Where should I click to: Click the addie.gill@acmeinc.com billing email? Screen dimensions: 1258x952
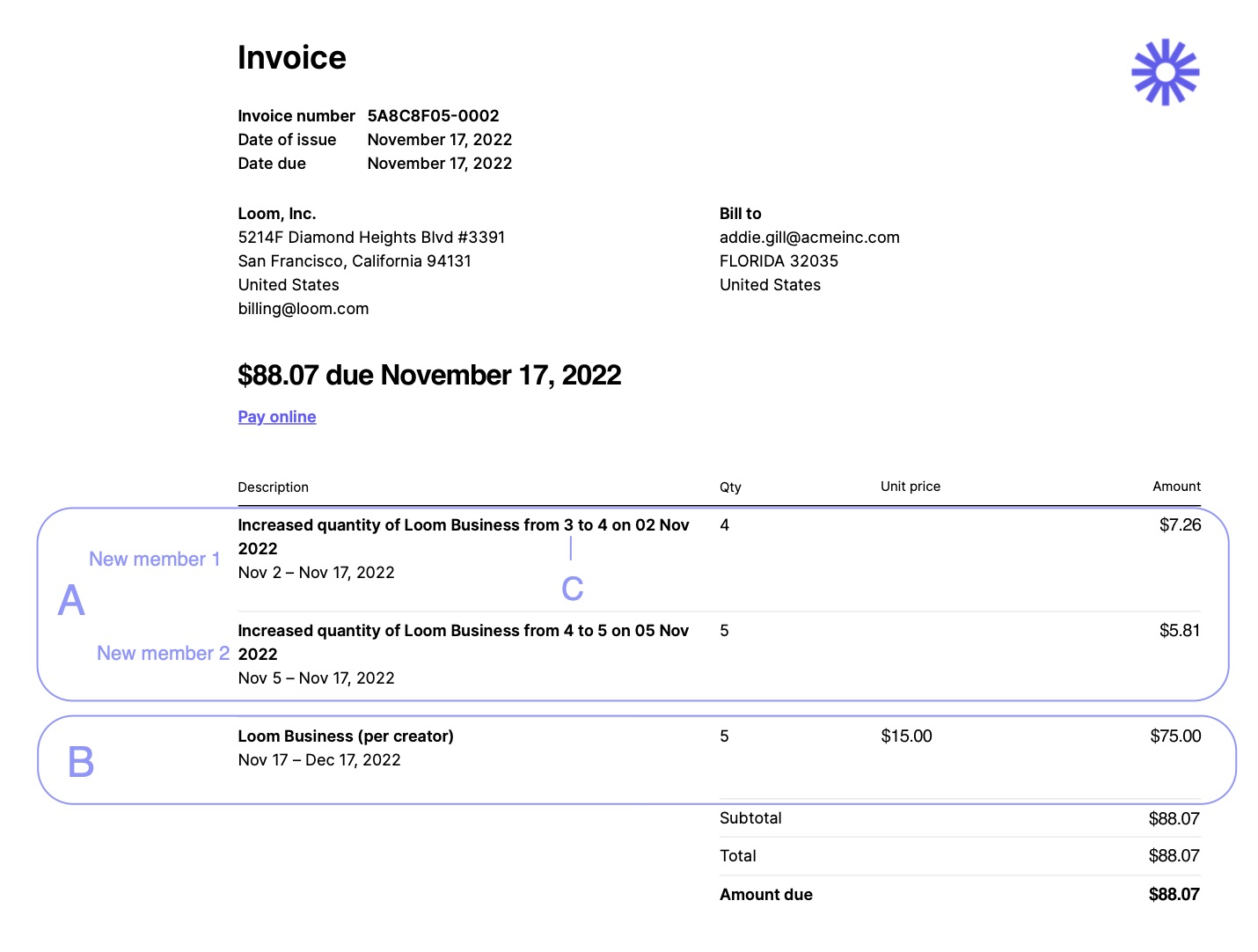[x=808, y=238]
